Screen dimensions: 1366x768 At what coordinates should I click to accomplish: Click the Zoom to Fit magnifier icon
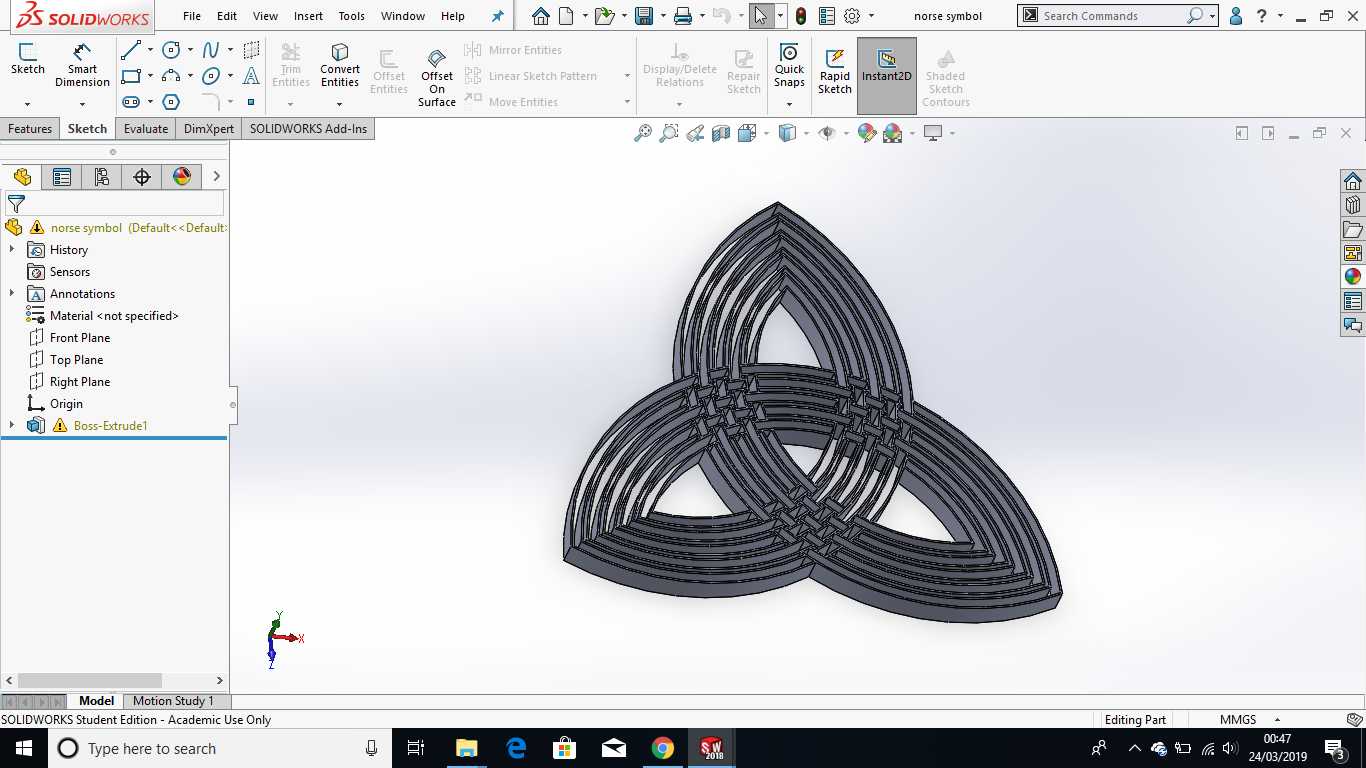[x=643, y=133]
